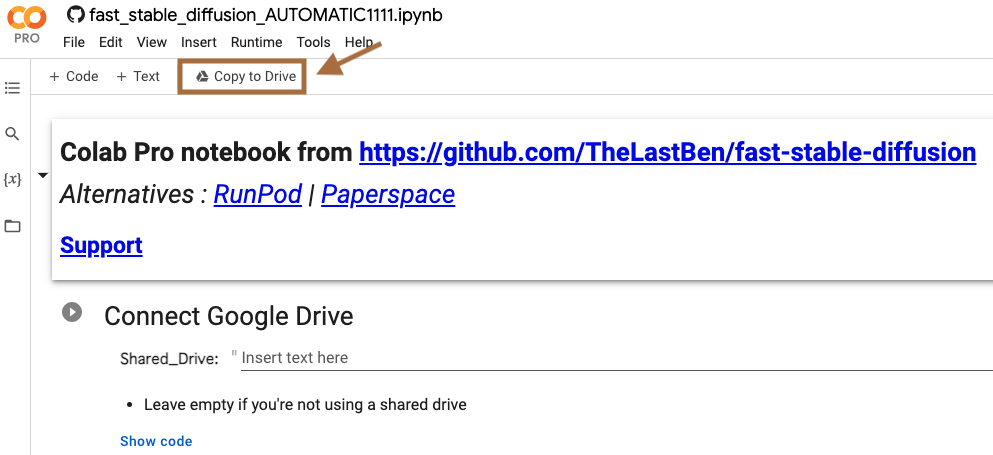The height and width of the screenshot is (455, 993).
Task: Open the Runtime menu
Action: click(256, 42)
